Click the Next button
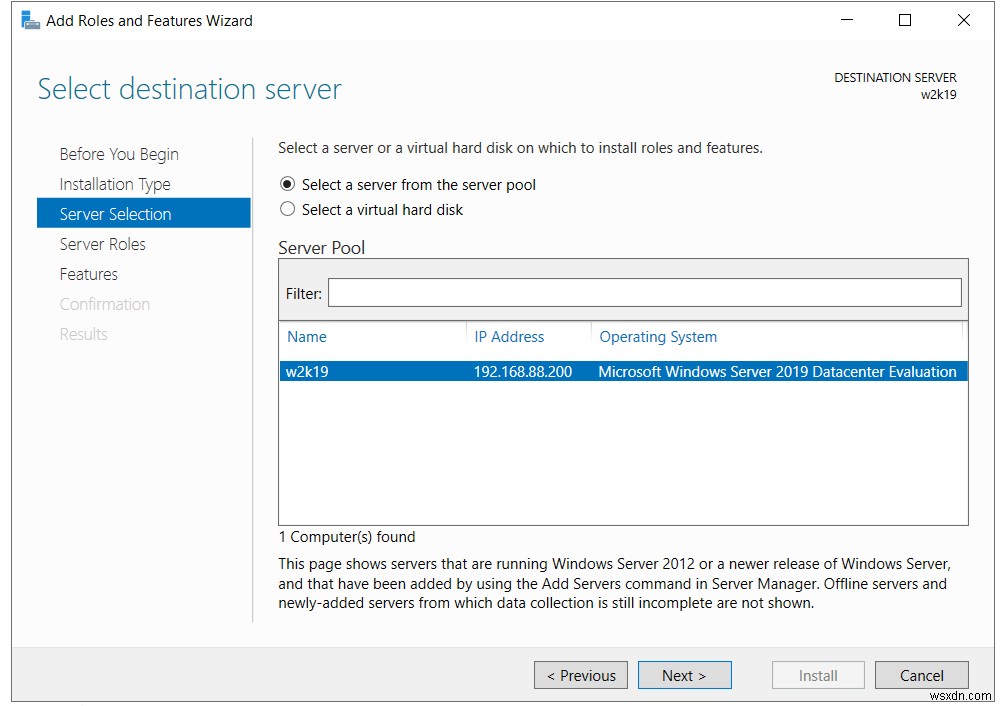Screen dimensions: 1003x706 click(x=684, y=675)
